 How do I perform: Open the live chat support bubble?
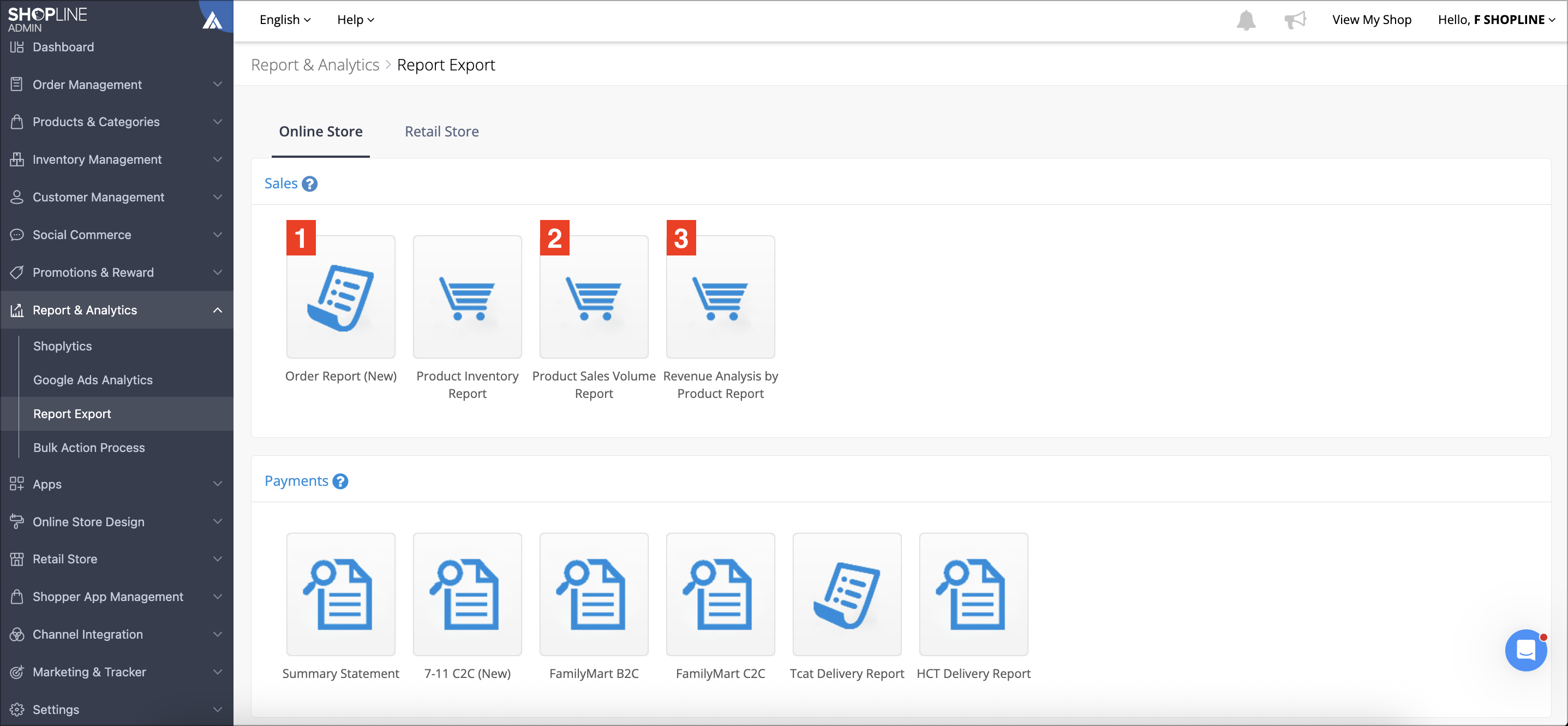(1525, 651)
